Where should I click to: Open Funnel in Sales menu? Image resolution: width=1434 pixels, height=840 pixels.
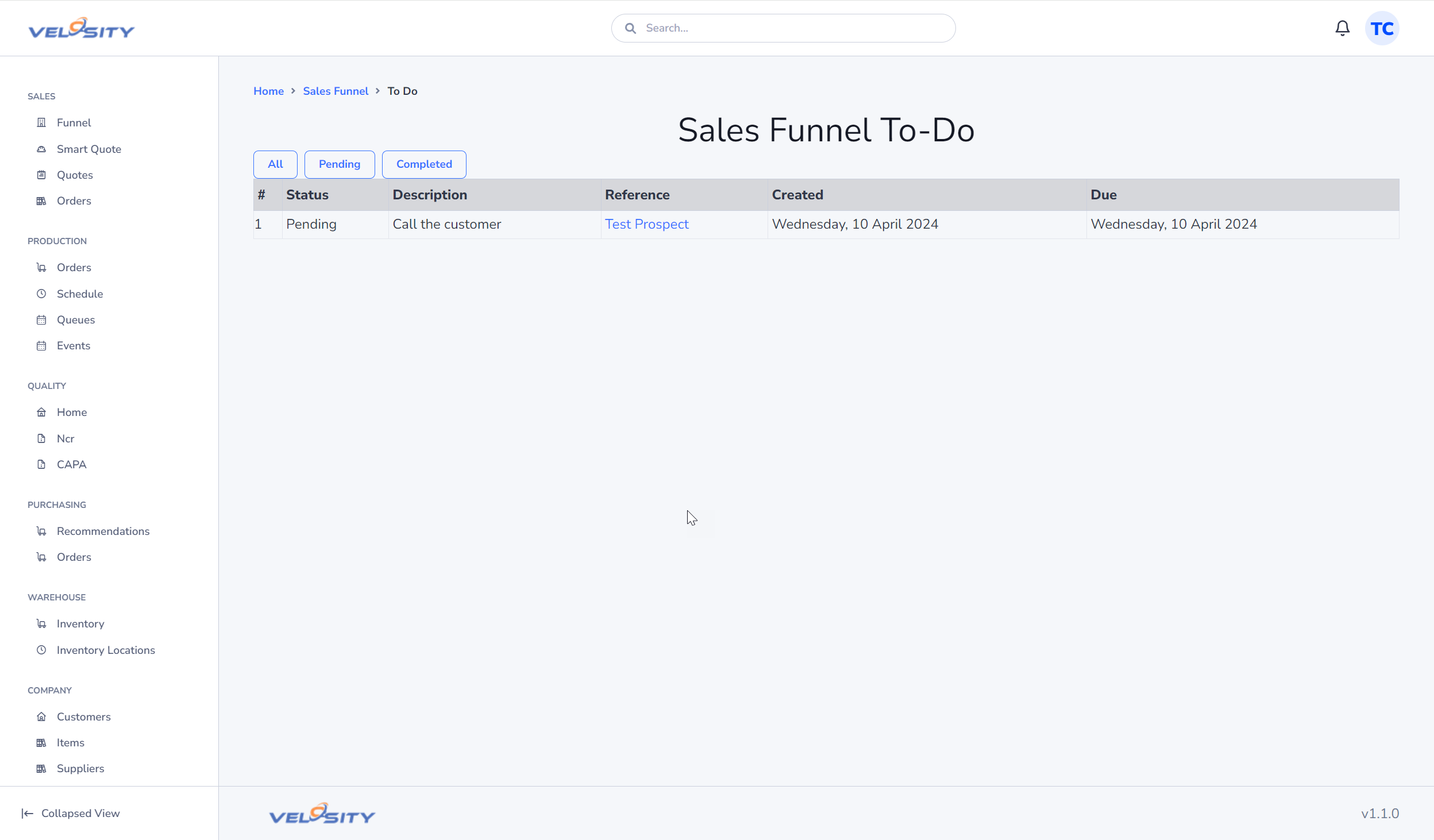(x=74, y=122)
